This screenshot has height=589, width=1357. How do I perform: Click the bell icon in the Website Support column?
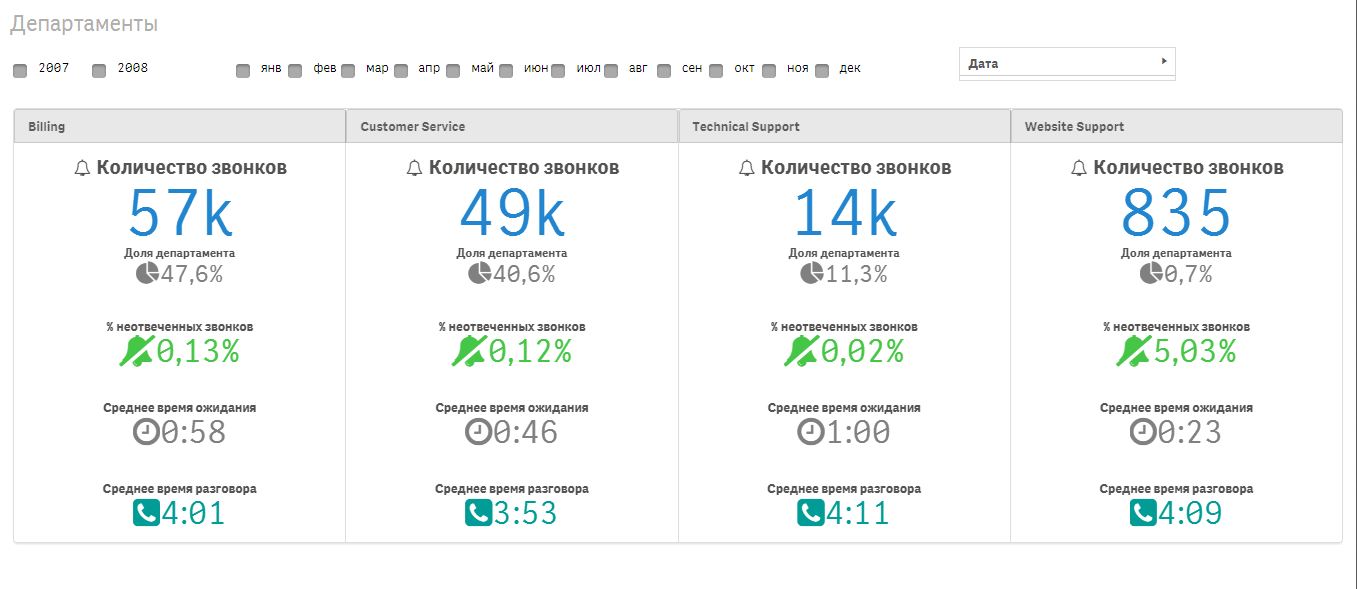pyautogui.click(x=1079, y=168)
